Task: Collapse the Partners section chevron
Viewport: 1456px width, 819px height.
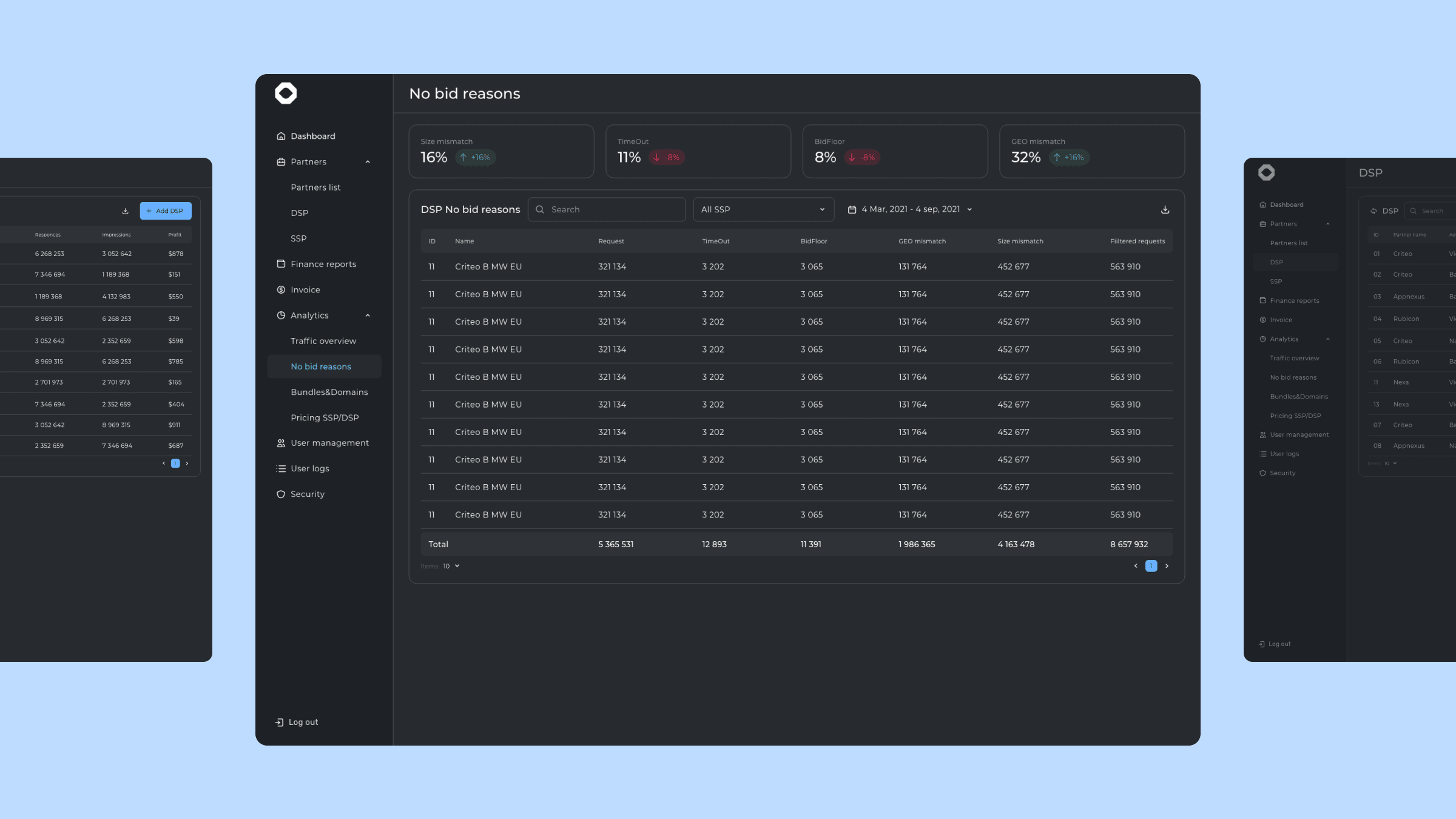Action: click(x=368, y=162)
